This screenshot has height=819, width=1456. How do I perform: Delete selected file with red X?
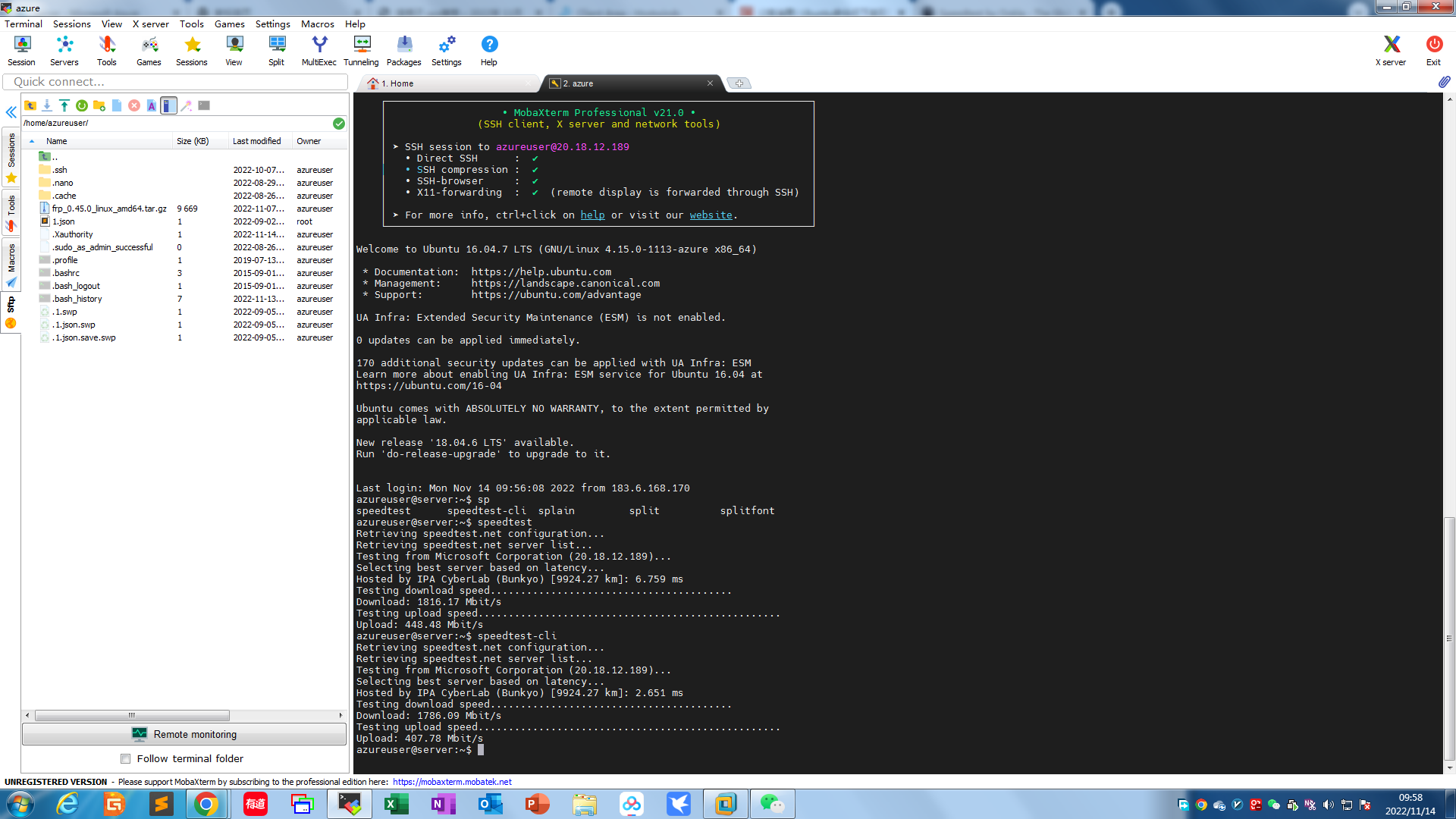134,105
